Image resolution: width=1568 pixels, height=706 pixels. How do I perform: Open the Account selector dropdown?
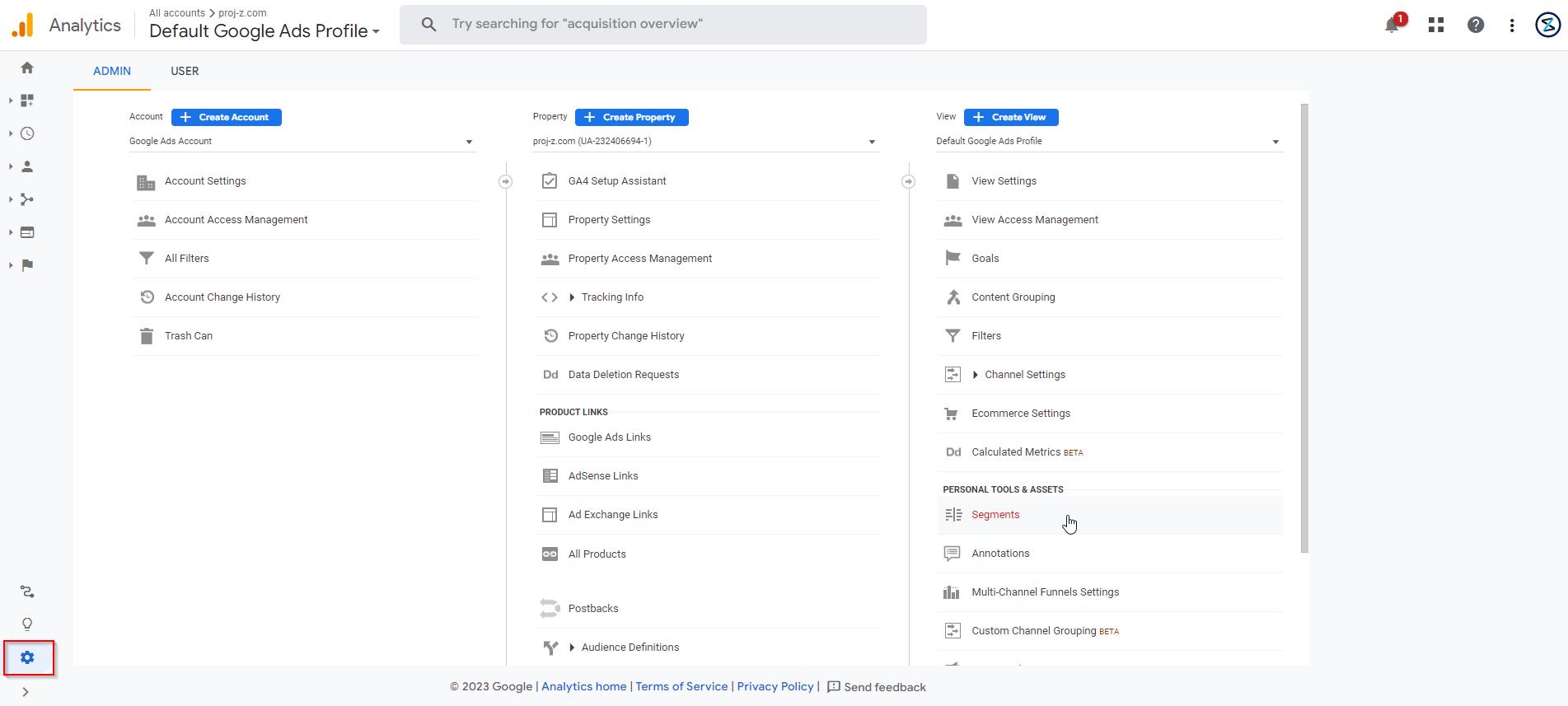302,142
